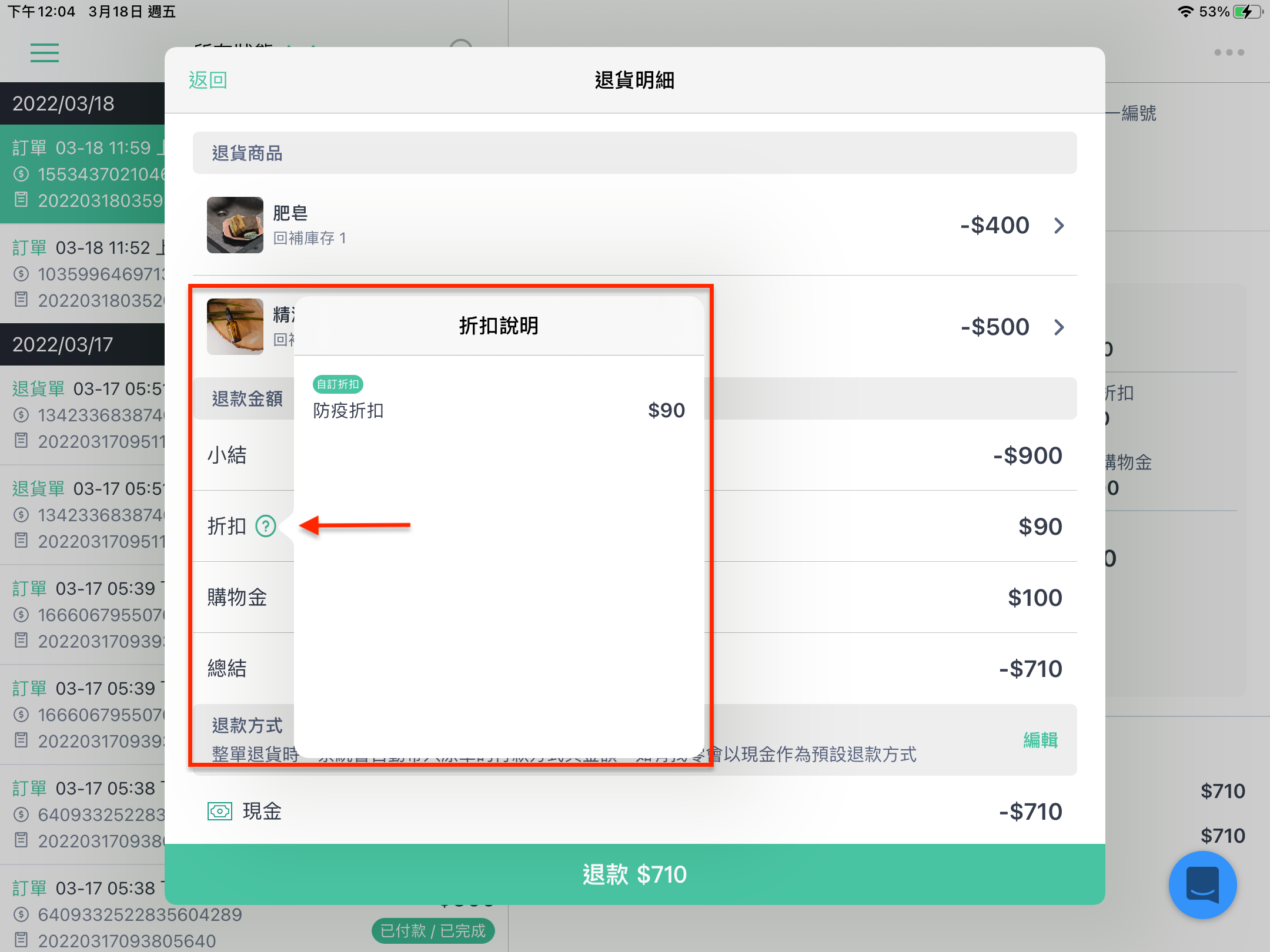Open order 03-18 11:59 in the list
Screen dimensions: 1270x952
[x=82, y=174]
